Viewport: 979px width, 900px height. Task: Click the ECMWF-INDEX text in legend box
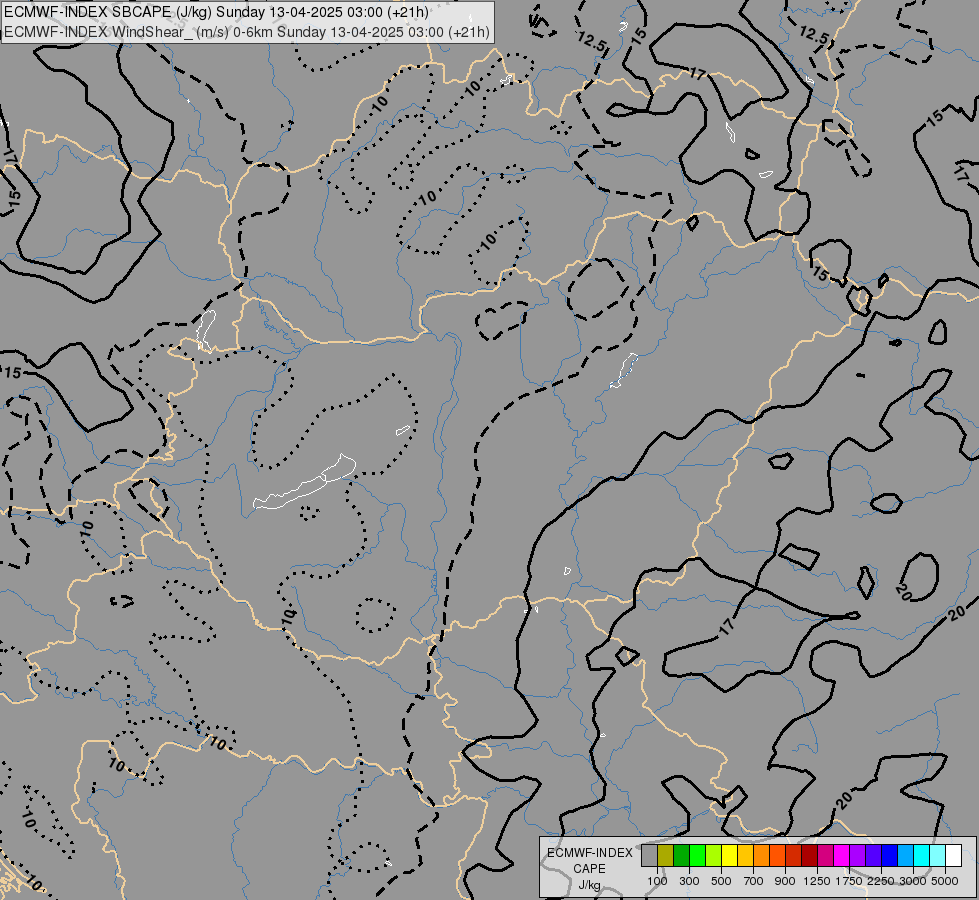[589, 853]
